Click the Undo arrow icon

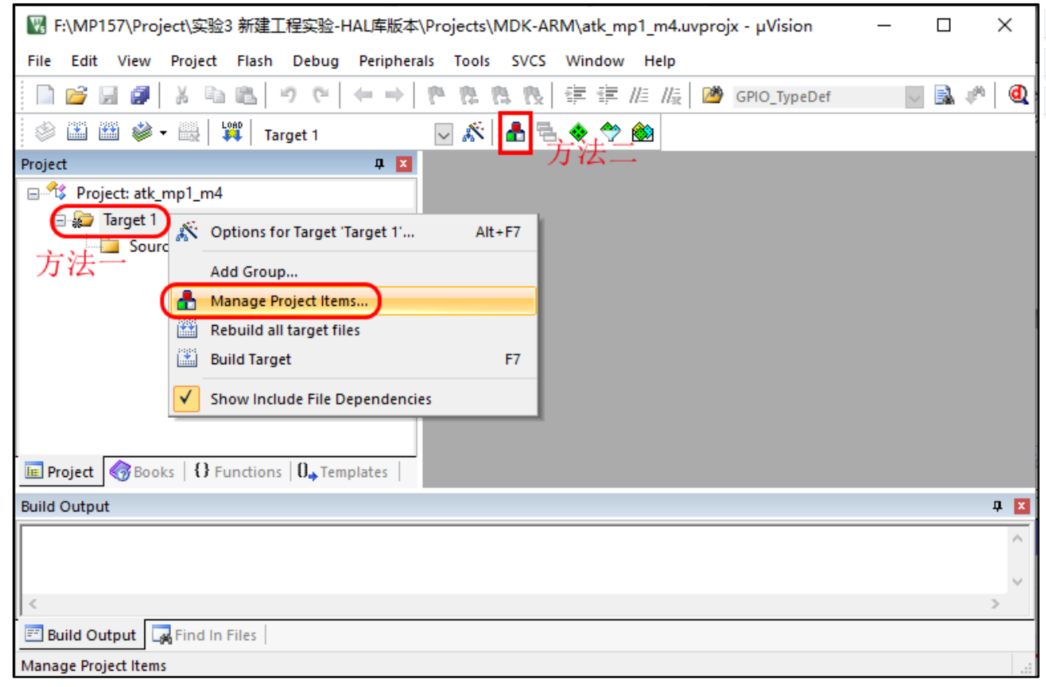click(x=288, y=95)
